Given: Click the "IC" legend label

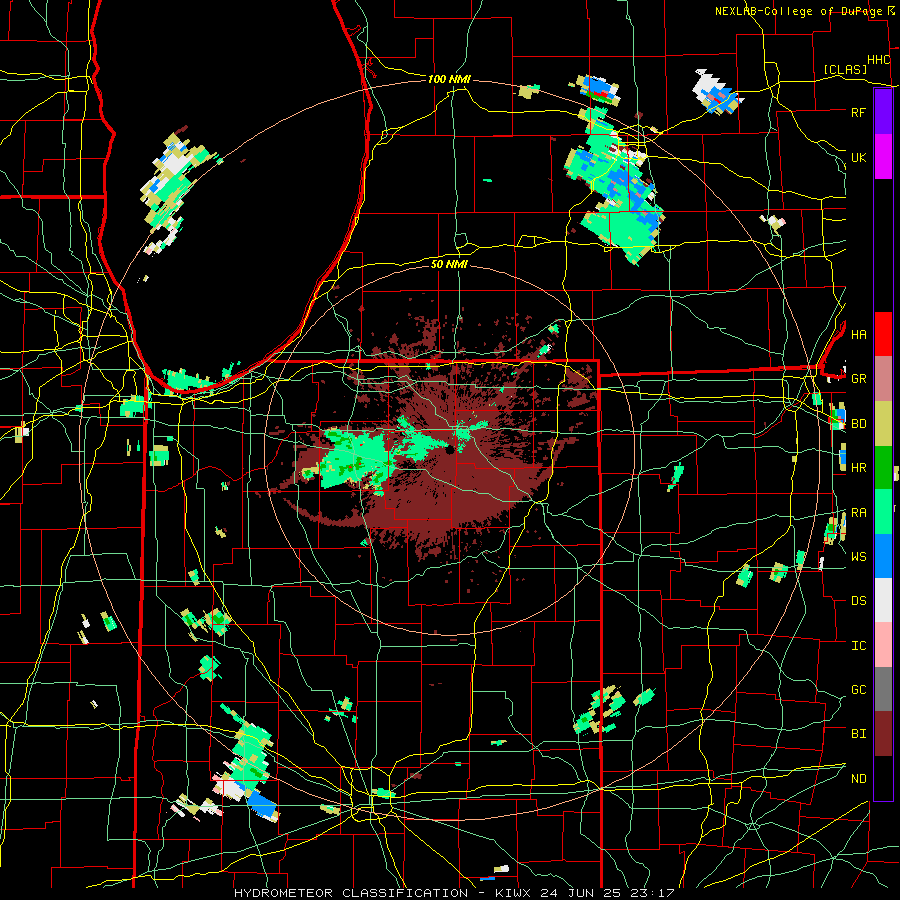Looking at the screenshot, I should (858, 646).
